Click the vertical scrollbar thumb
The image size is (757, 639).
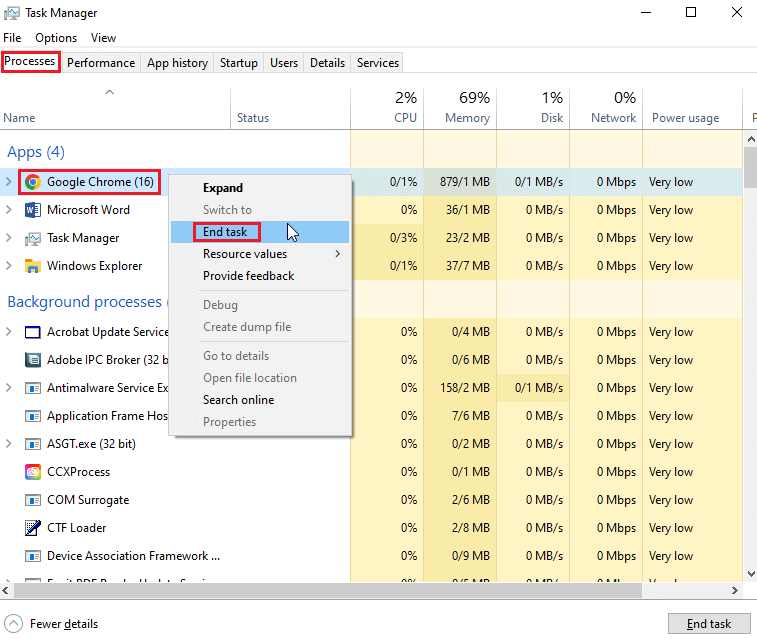pyautogui.click(x=751, y=167)
